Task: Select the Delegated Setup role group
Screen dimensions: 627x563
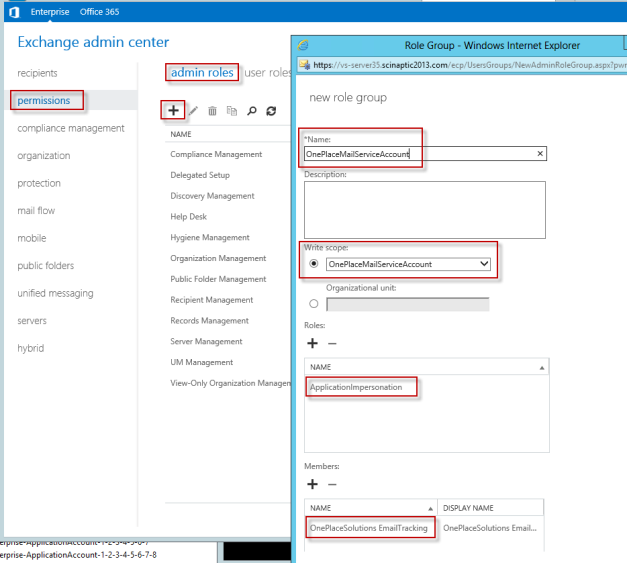Action: 200,175
